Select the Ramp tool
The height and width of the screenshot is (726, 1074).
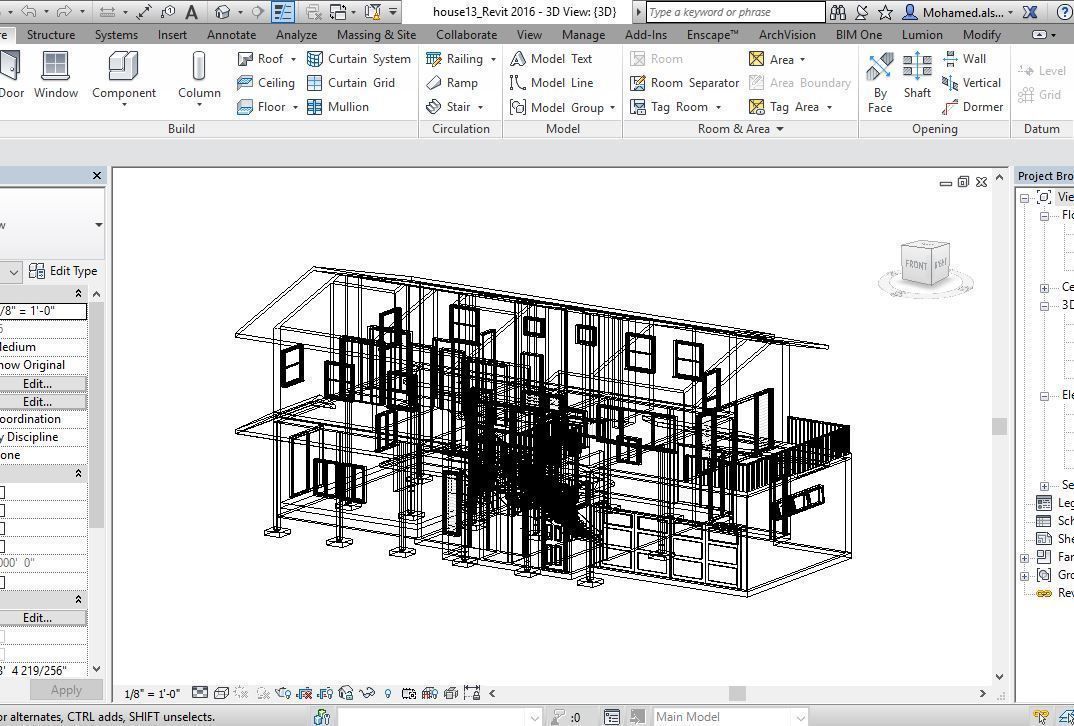(451, 83)
